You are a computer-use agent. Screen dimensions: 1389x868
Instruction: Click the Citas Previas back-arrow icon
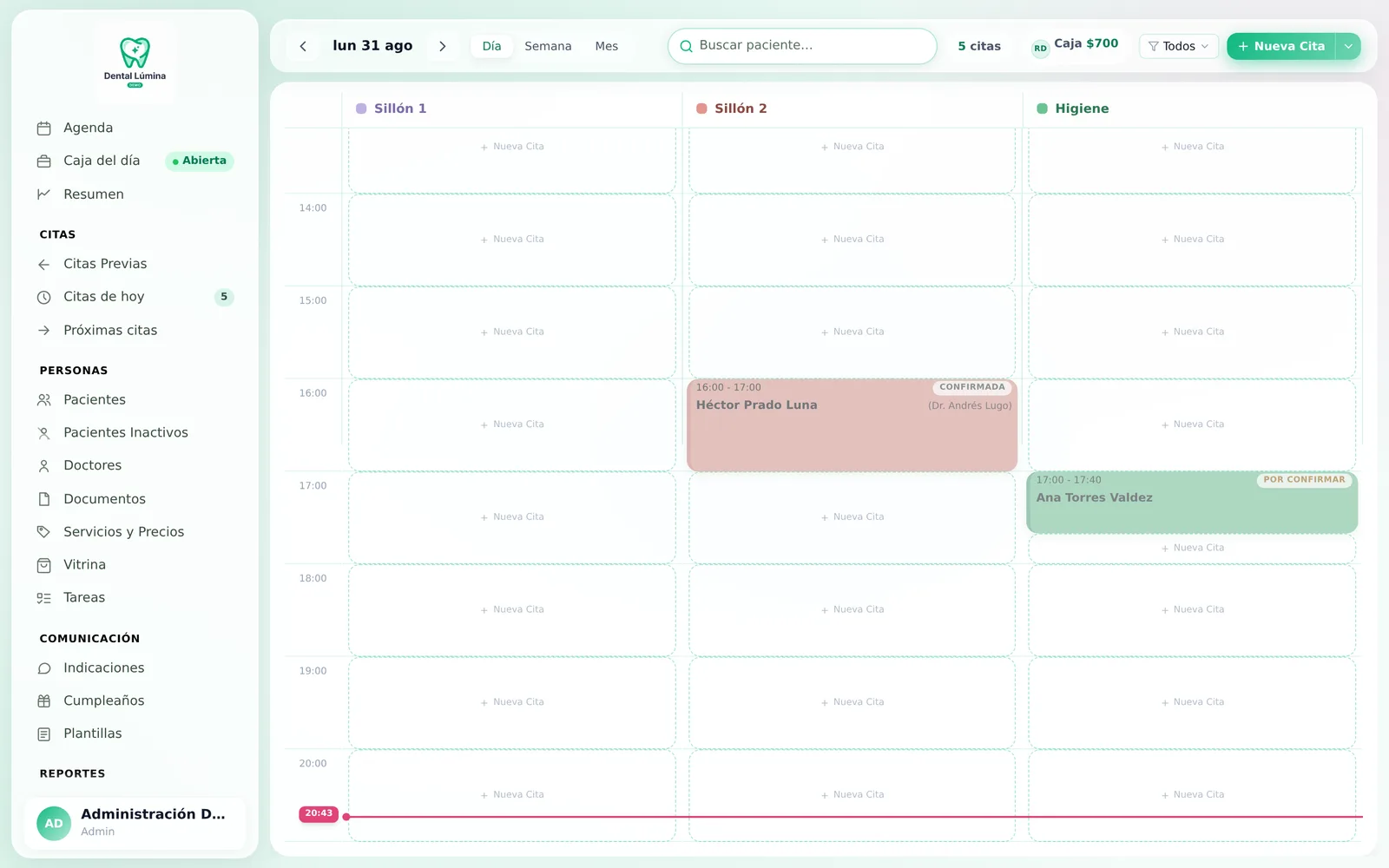(x=44, y=264)
